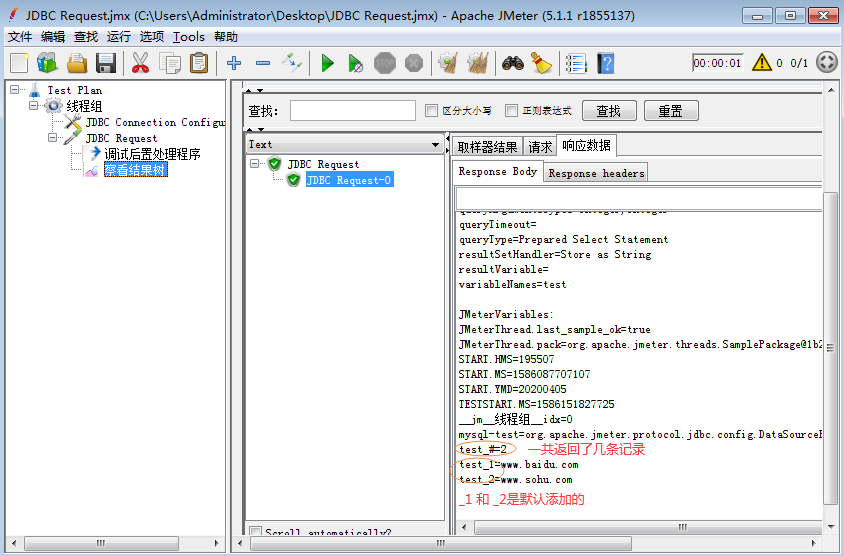This screenshot has width=844, height=556.
Task: Click the elapsed time 00:00:01 display
Action: (718, 63)
